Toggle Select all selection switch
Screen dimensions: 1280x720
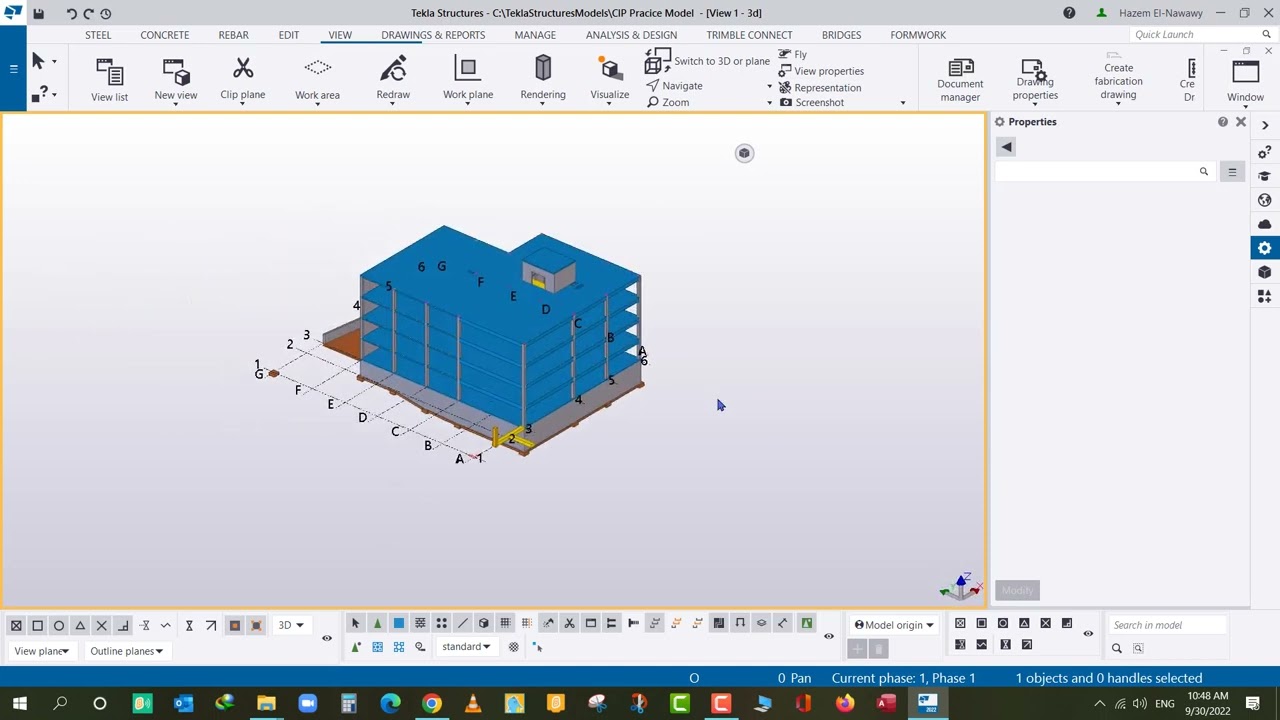355,623
